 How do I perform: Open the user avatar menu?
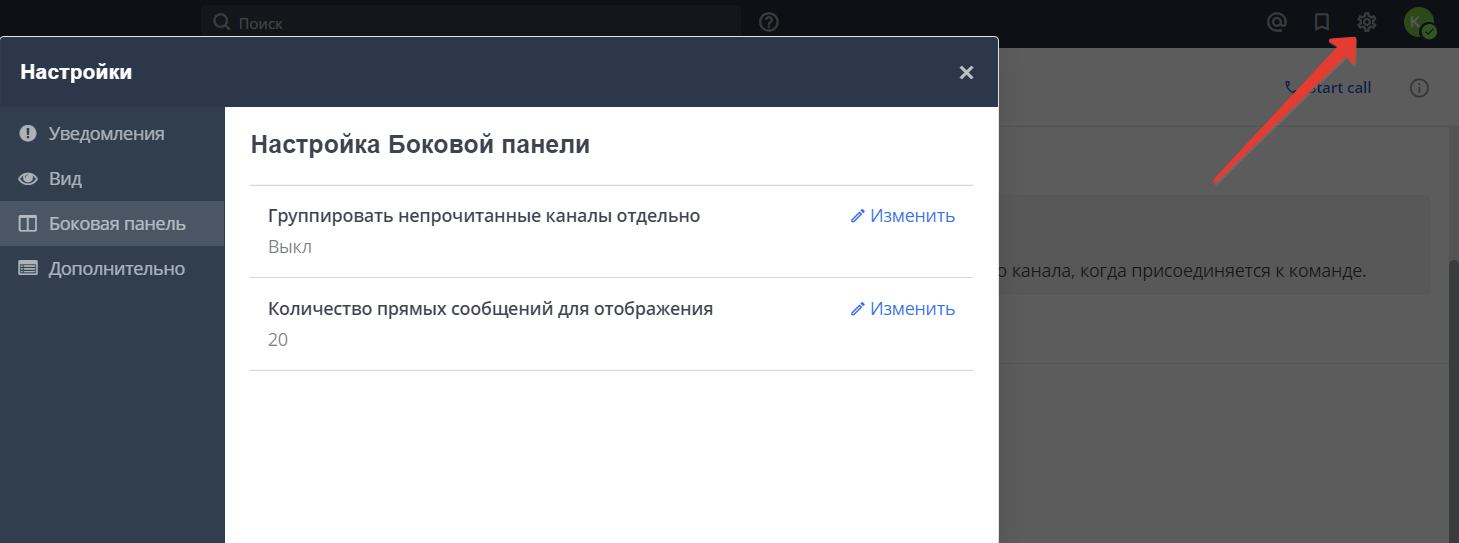(1419, 22)
